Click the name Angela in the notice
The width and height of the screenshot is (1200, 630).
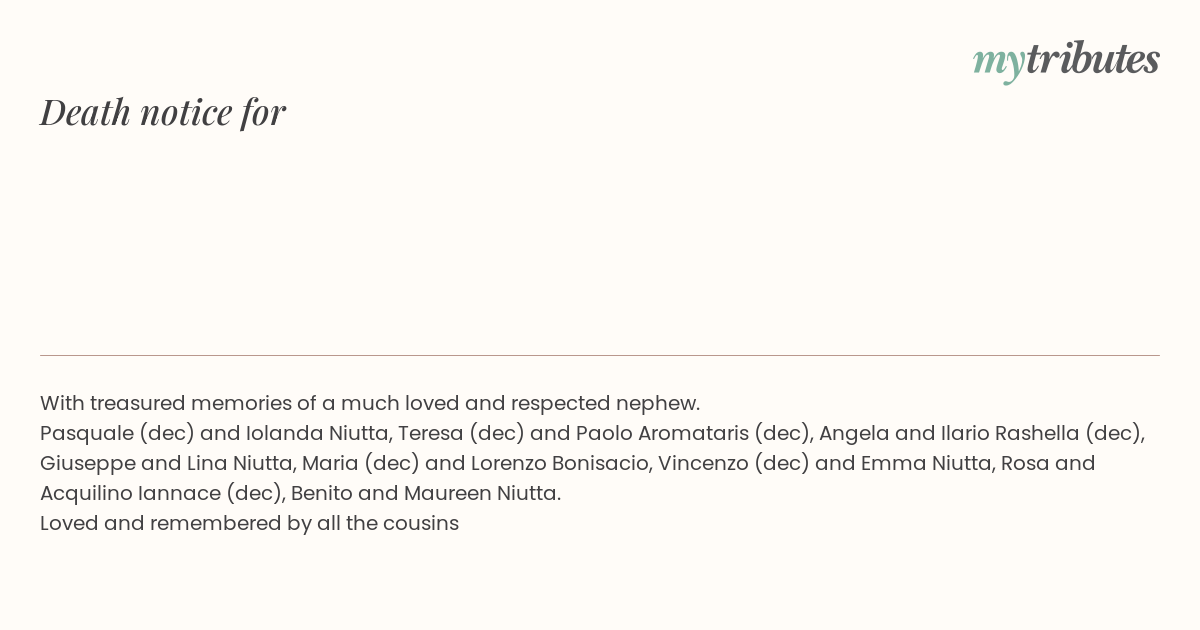[x=856, y=434]
